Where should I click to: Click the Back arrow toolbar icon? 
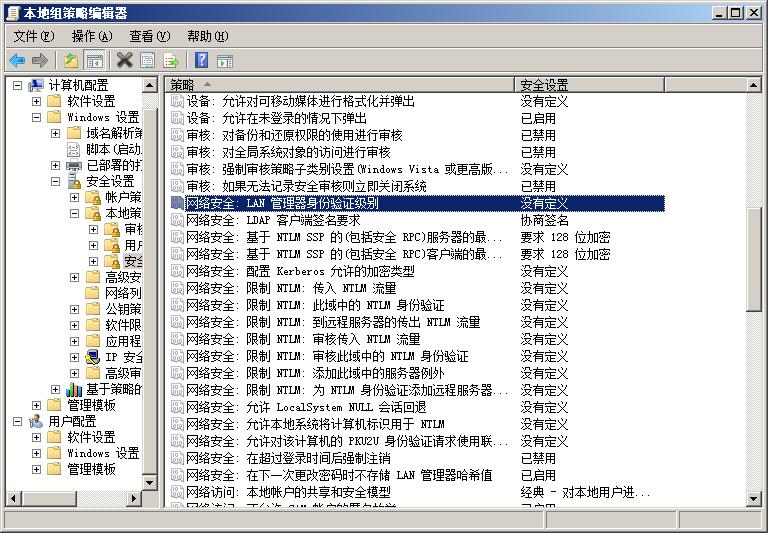(17, 60)
